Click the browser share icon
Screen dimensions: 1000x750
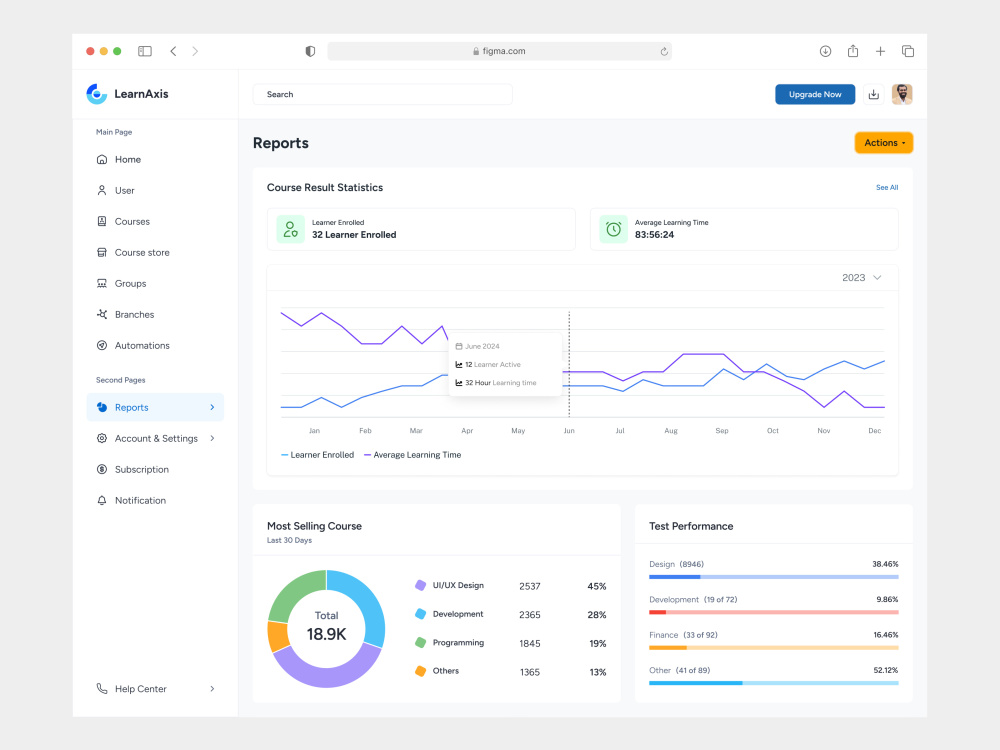[853, 50]
